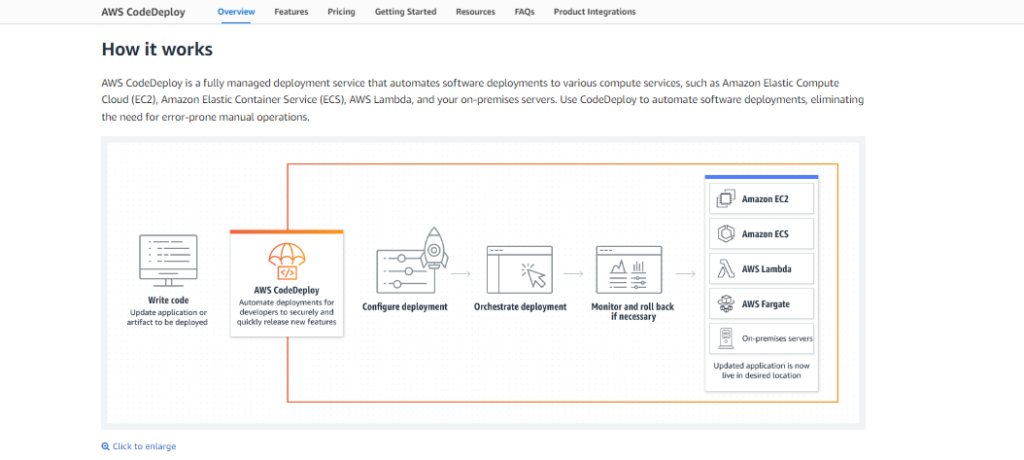Click 'Update application or artifact to be deployed' text
Screen dimensions: 1024x460
168,317
